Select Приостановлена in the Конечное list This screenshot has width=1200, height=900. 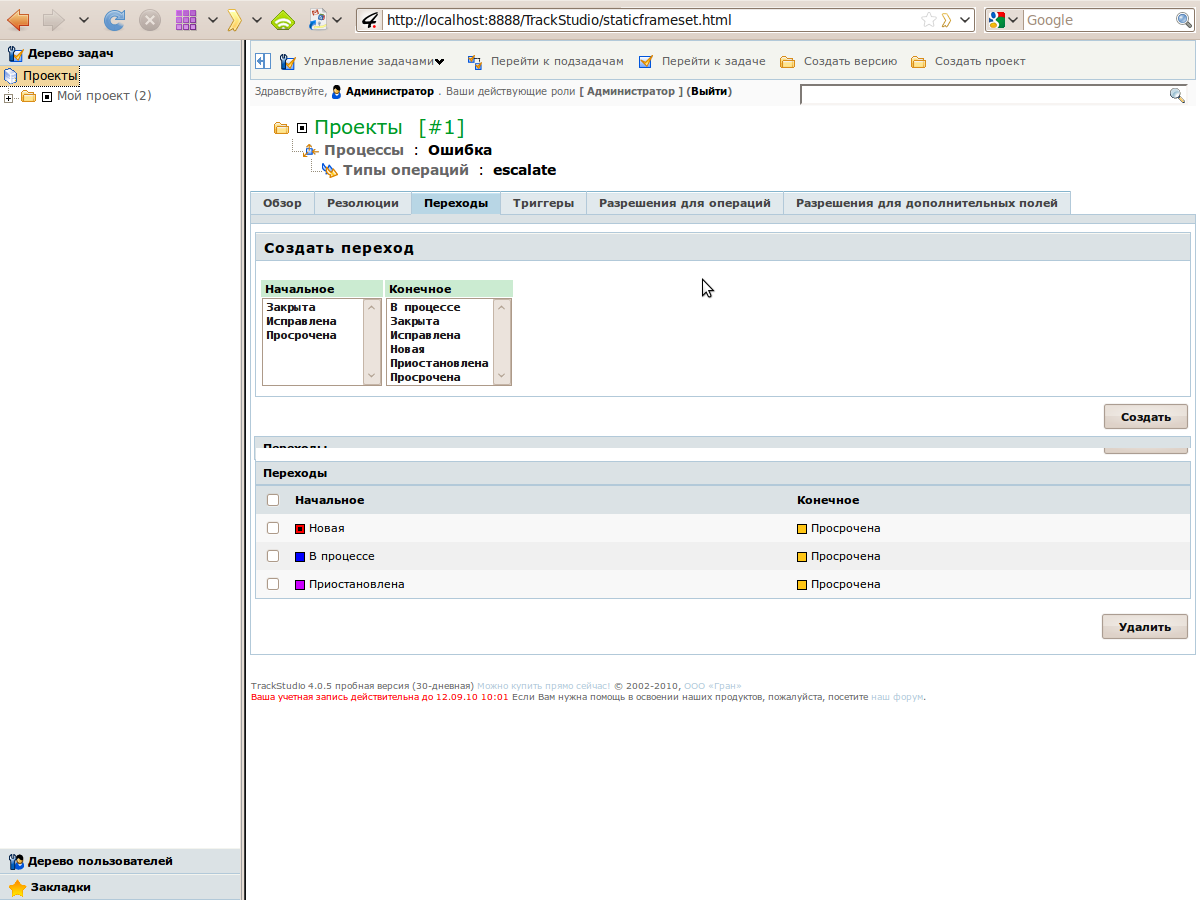pos(439,363)
